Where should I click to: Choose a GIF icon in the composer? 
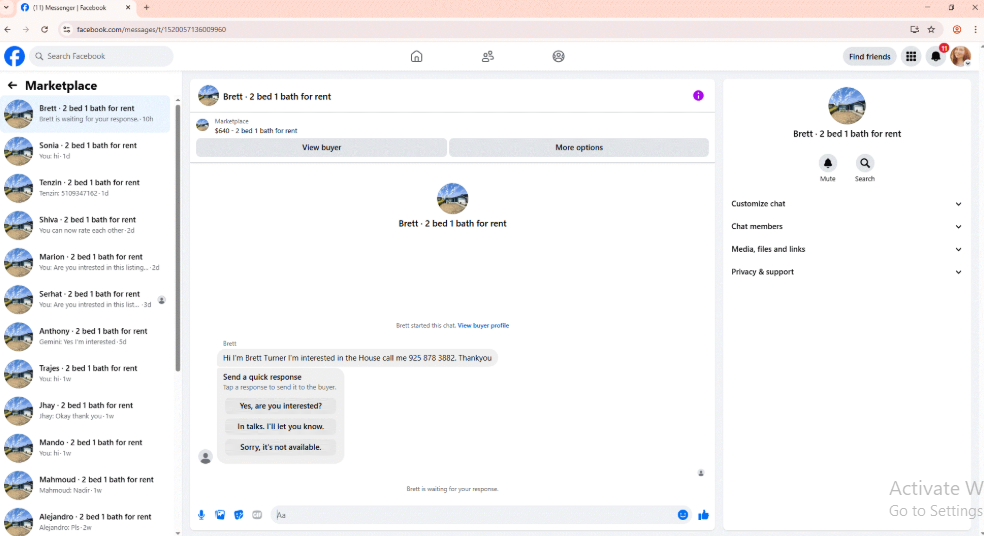pyautogui.click(x=257, y=515)
